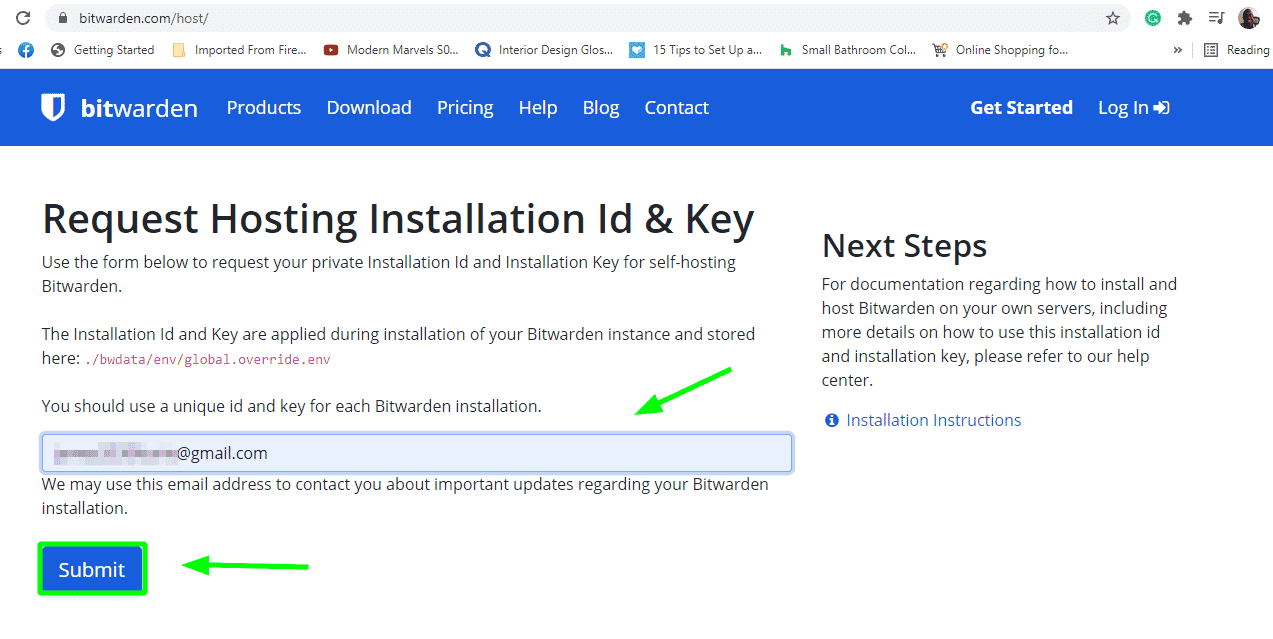This screenshot has width=1273, height=639.
Task: Open the Help menu item
Action: [538, 108]
